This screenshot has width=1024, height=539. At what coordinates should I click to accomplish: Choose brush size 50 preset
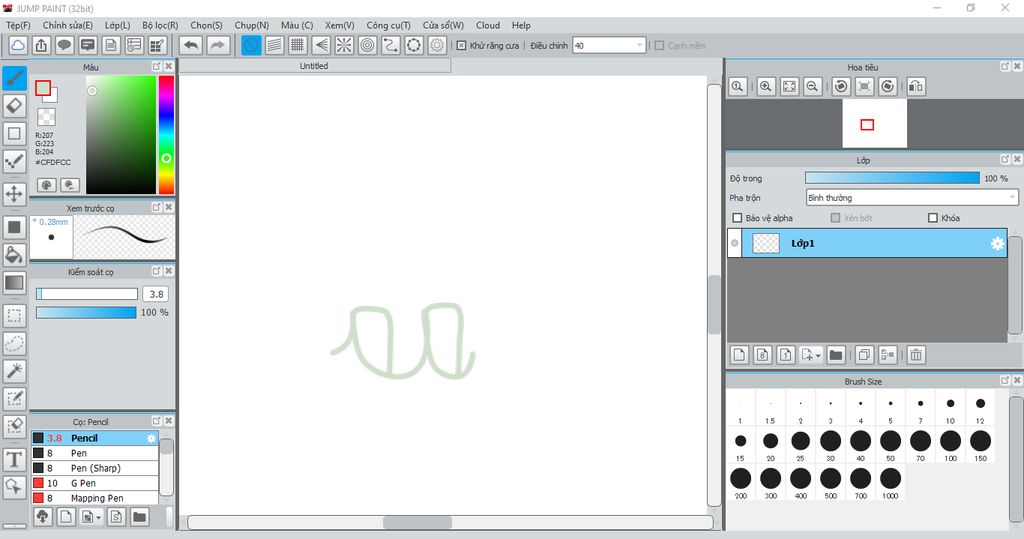(890, 446)
